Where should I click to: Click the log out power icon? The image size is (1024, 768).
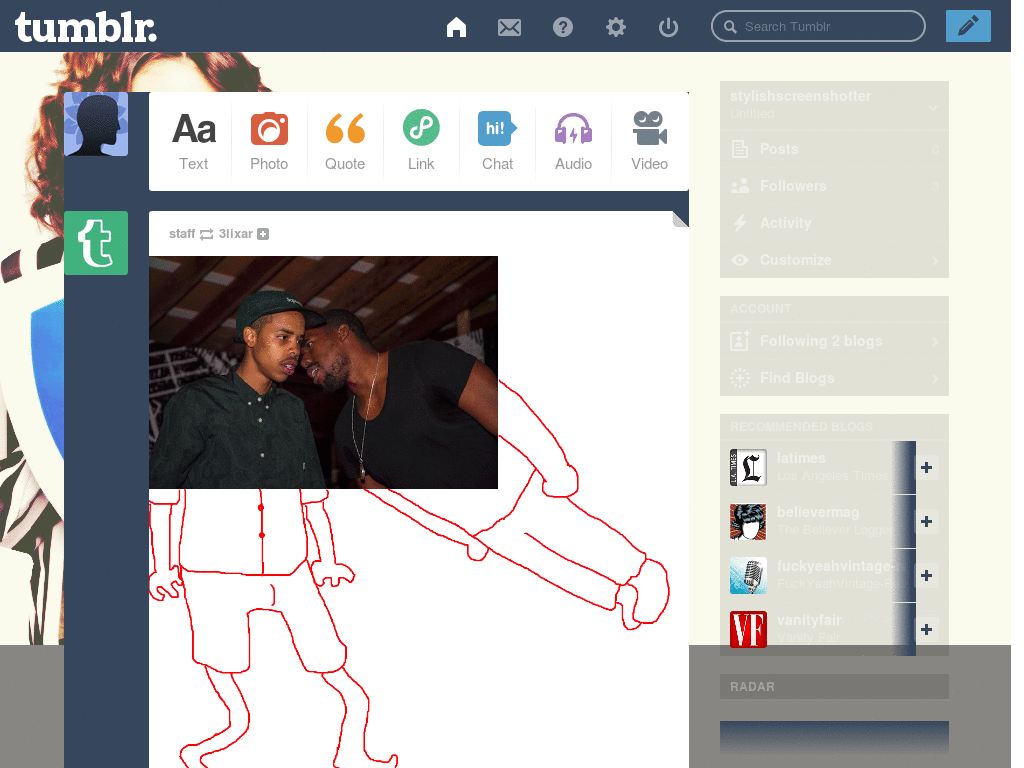668,27
